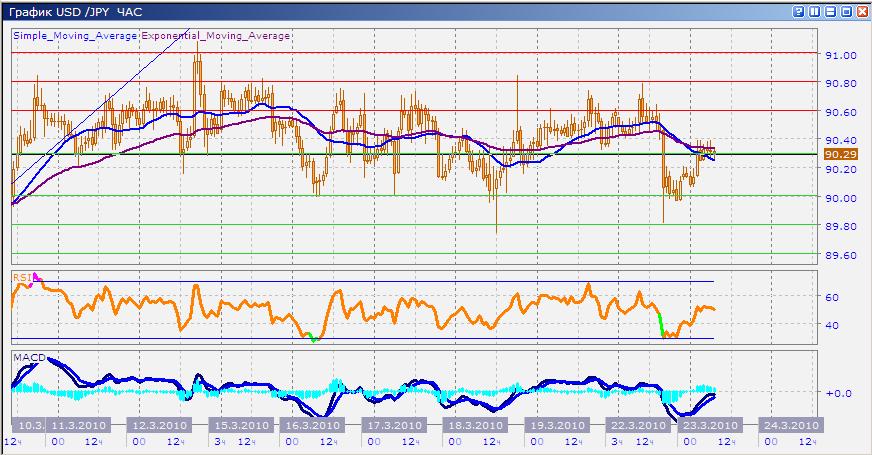872x455 pixels.
Task: Select the 18.3.2010 date marker
Action: coord(475,426)
